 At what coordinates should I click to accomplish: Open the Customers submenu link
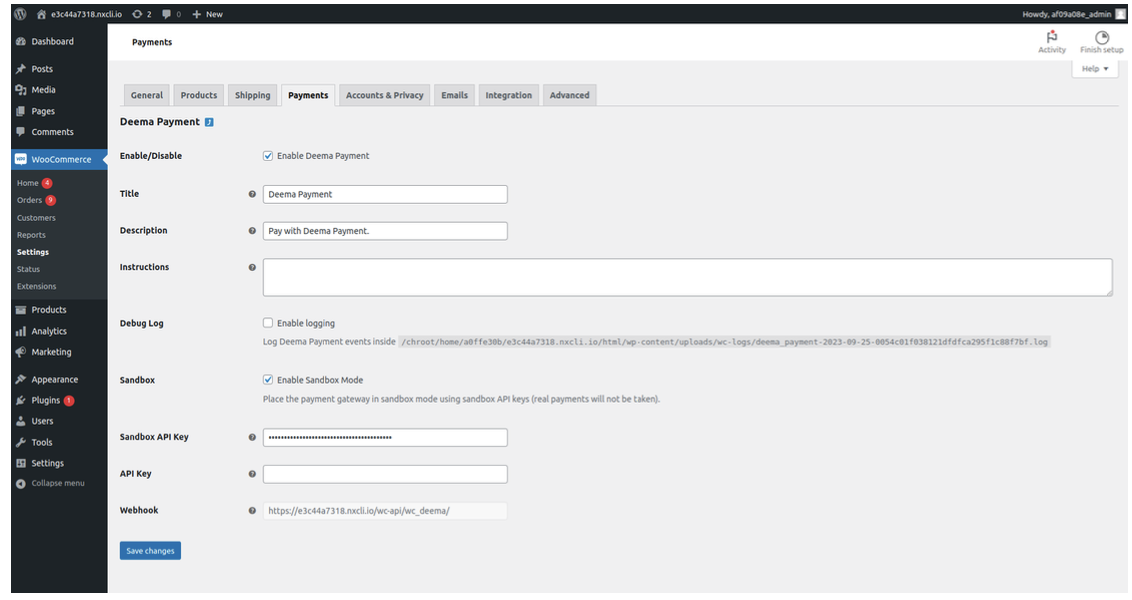[36, 217]
